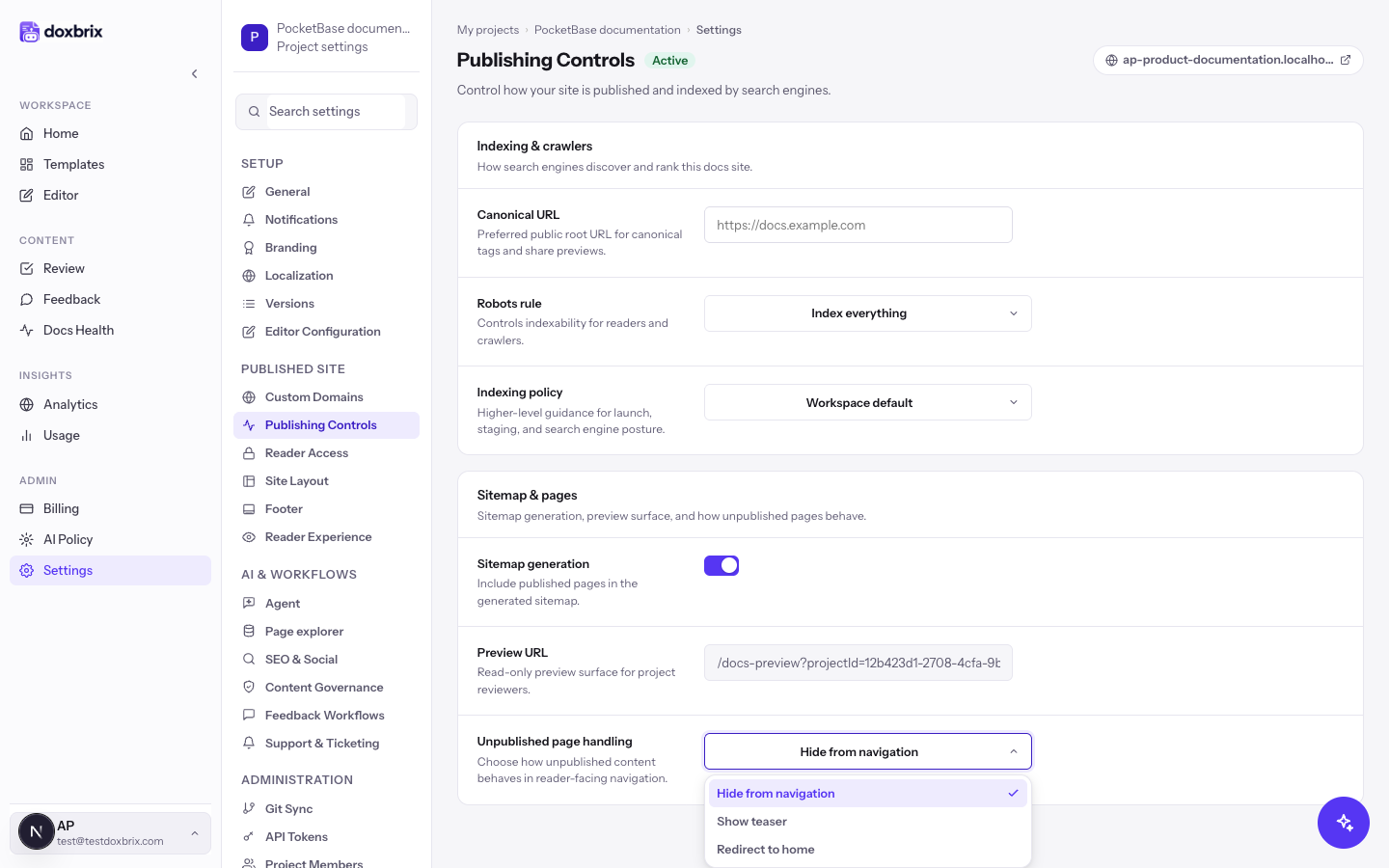This screenshot has height=868, width=1389.
Task: Expand the AP account menu chevron
Action: (195, 833)
